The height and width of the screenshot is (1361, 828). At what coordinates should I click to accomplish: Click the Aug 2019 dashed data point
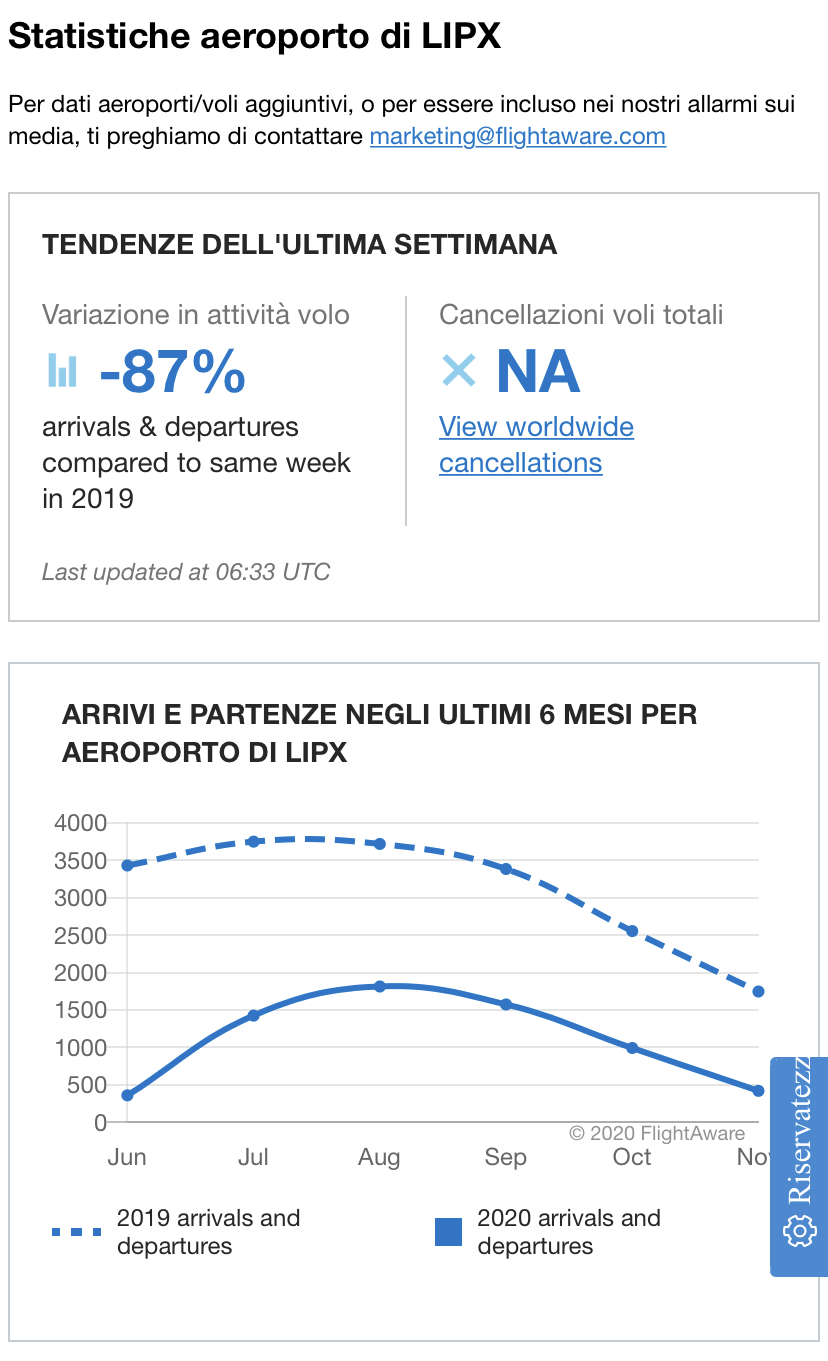(x=380, y=844)
